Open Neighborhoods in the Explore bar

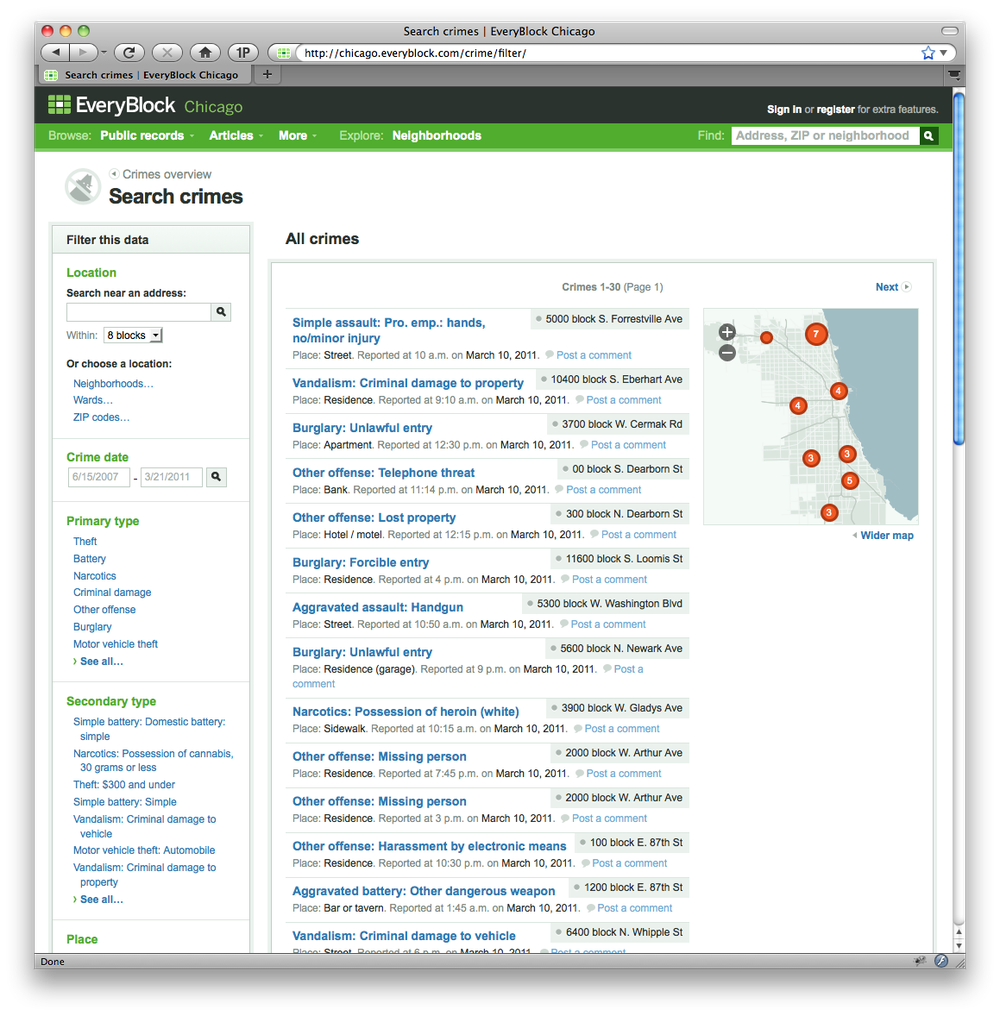pos(436,135)
